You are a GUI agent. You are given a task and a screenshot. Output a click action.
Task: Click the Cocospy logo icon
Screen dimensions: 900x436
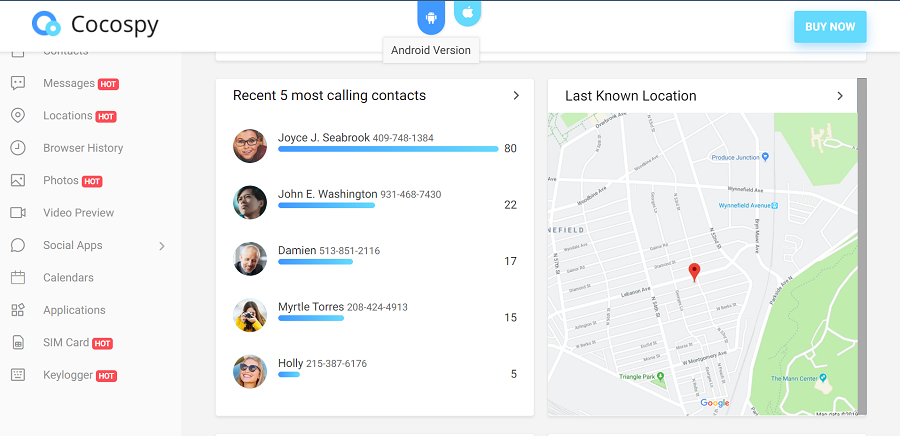pyautogui.click(x=46, y=24)
